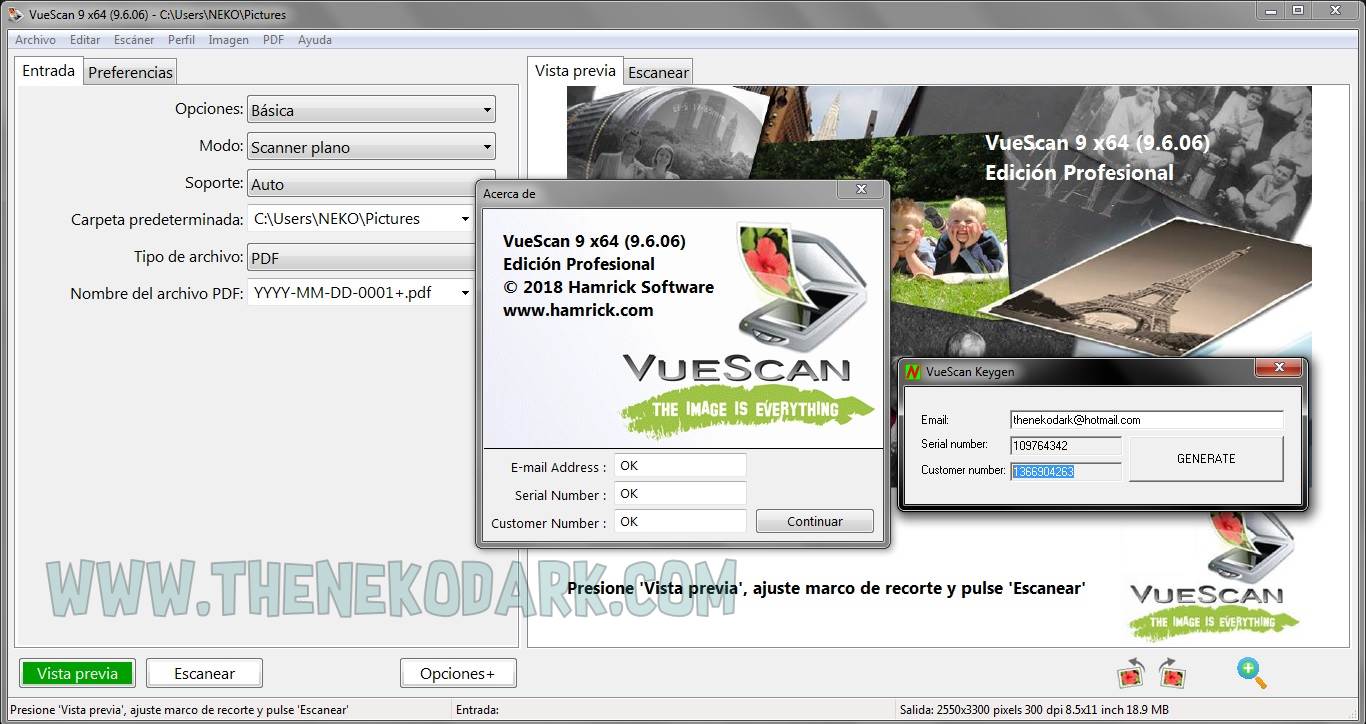Click the GENERATE button in Keygen

click(1206, 458)
